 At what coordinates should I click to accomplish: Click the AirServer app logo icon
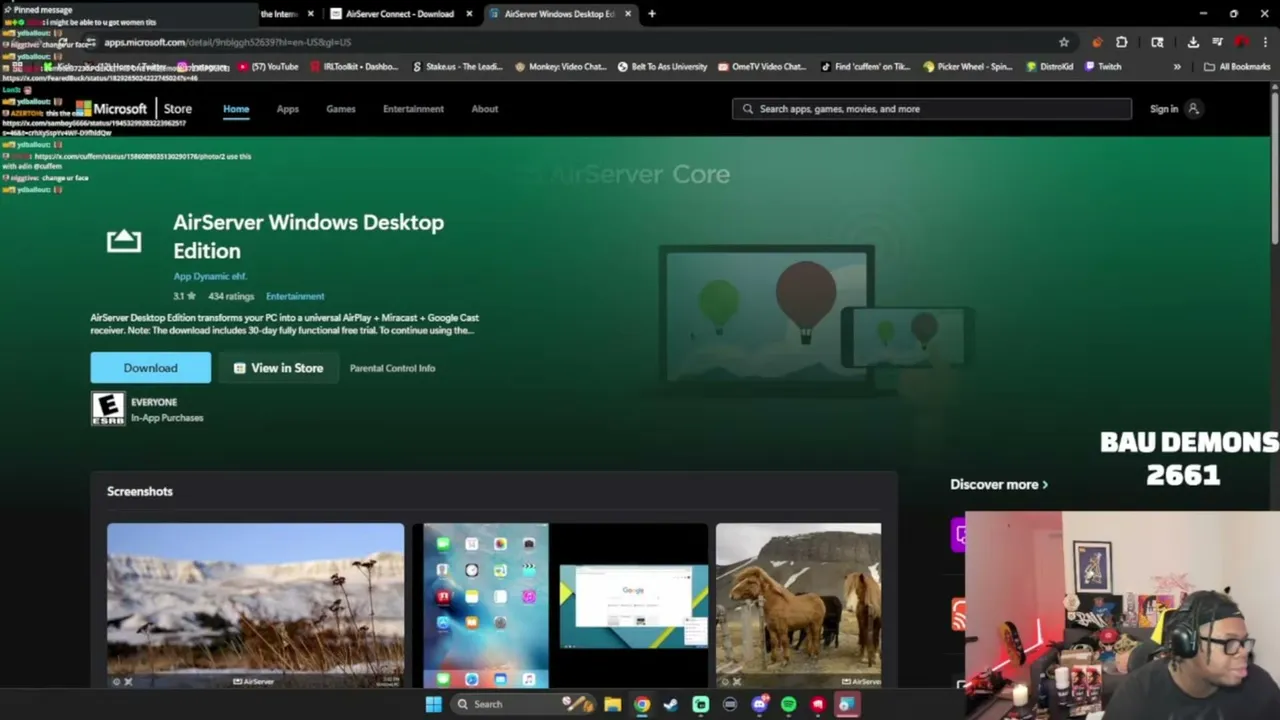tap(124, 240)
